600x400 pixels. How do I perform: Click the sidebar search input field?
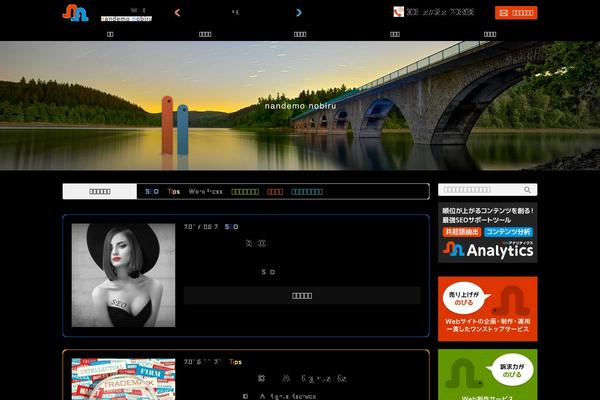480,189
